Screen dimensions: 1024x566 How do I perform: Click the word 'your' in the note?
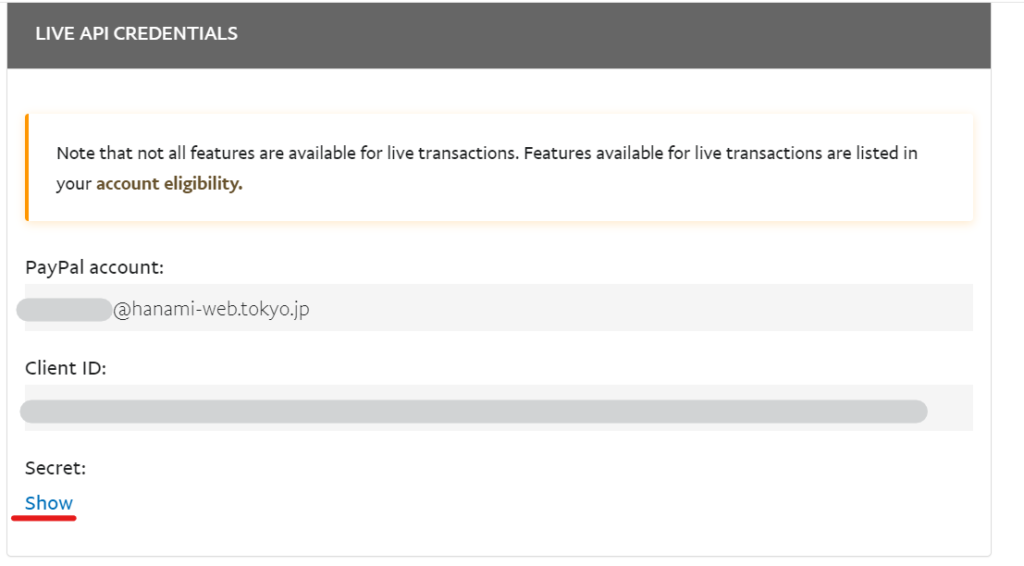click(x=74, y=184)
